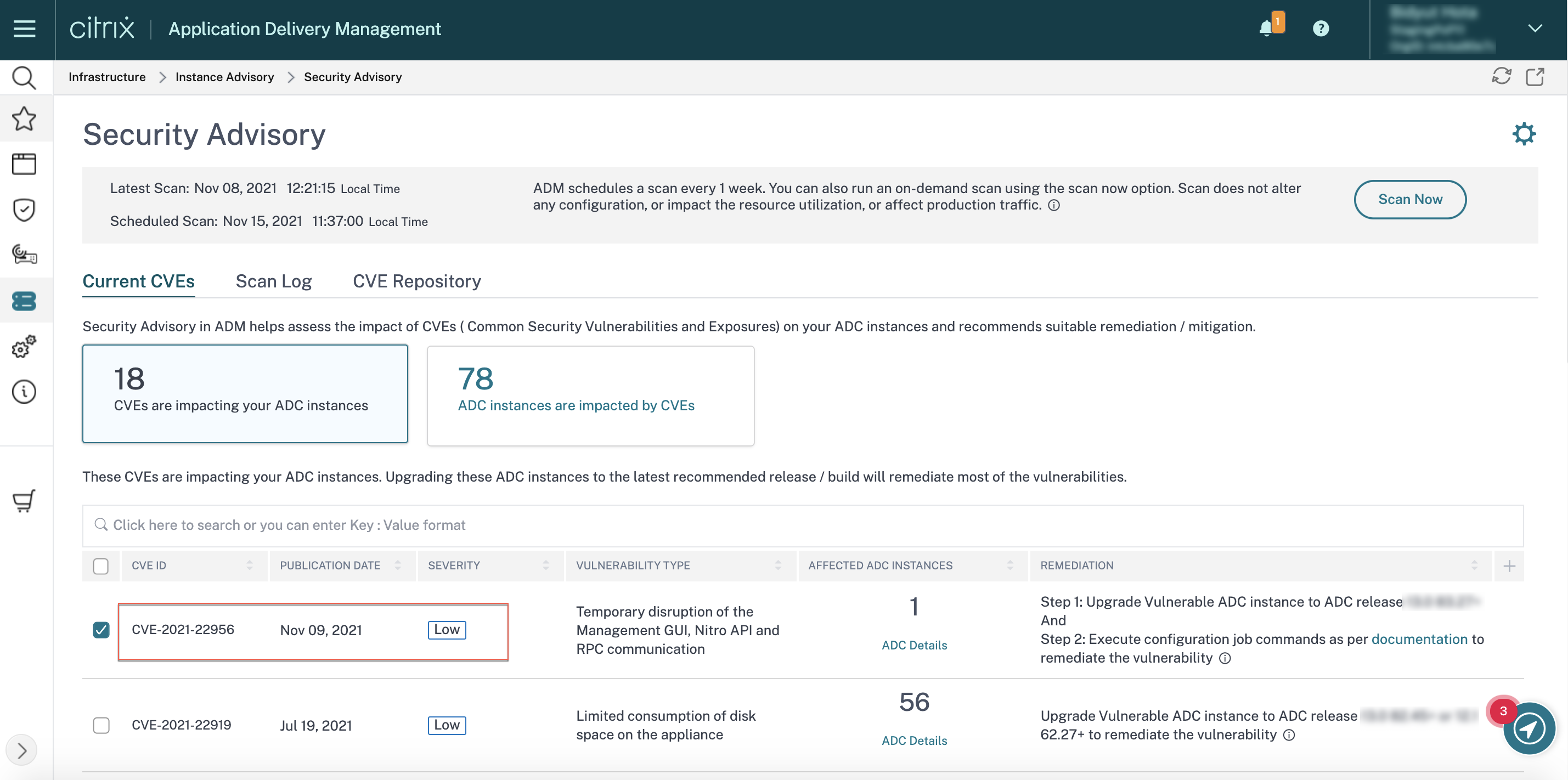Open the gateway icon in sidebar
This screenshot has width=1568, height=780.
click(24, 255)
